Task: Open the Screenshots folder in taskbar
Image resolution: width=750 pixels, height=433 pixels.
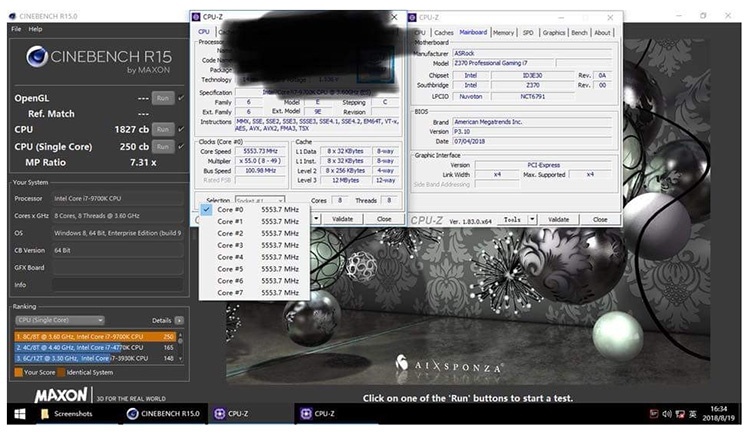Action: [66, 414]
